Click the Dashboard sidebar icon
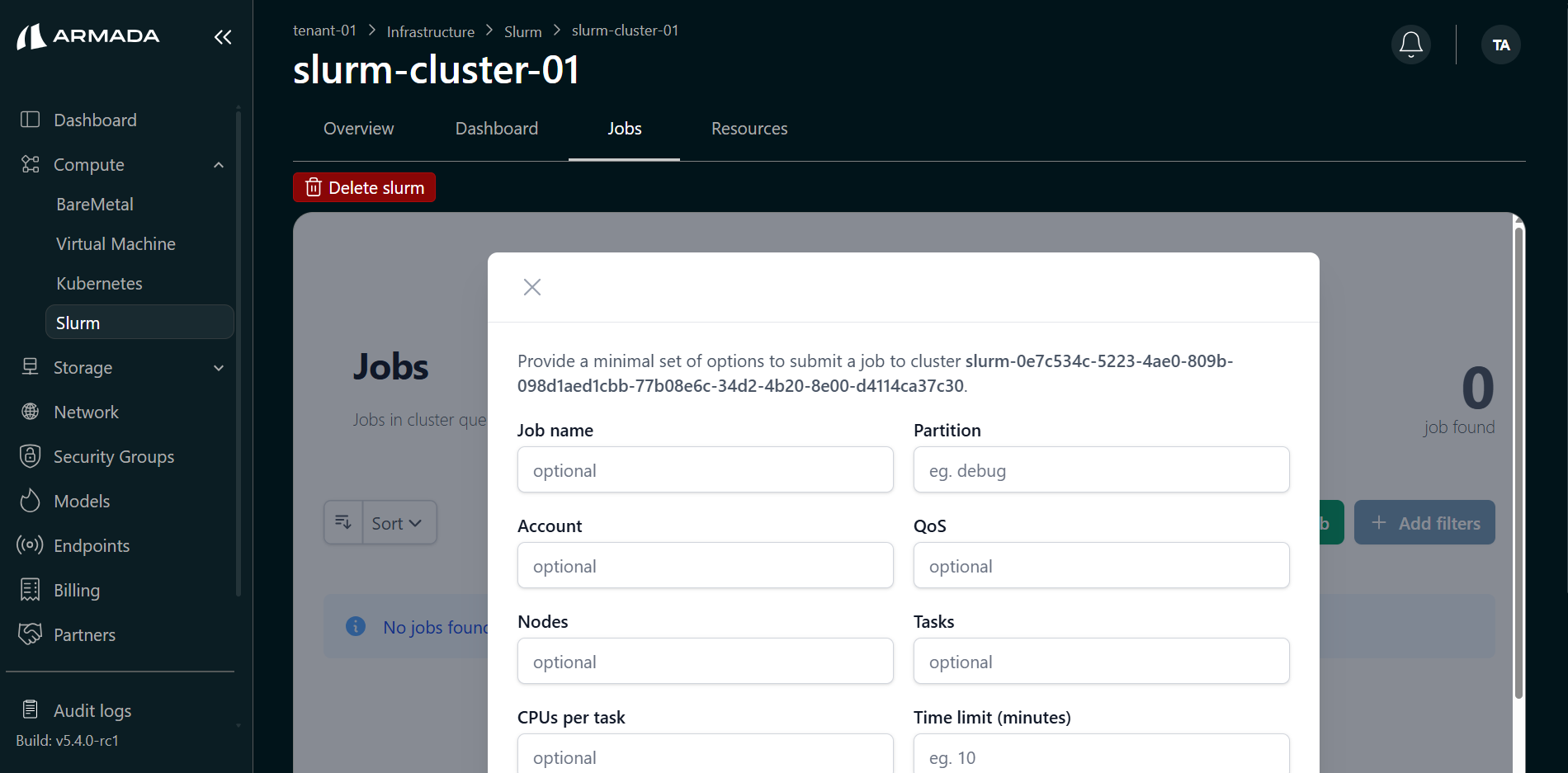Screen dimensions: 1568x773 31,120
